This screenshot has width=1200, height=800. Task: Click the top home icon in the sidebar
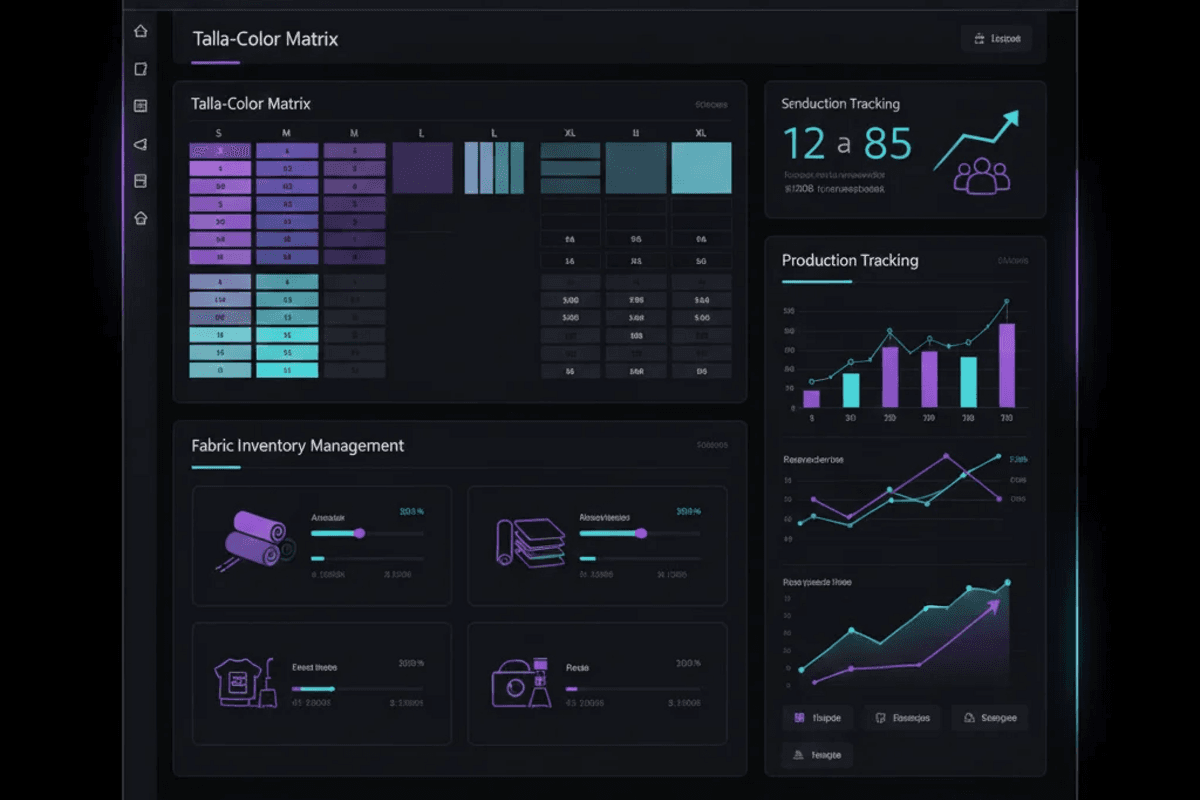click(140, 31)
